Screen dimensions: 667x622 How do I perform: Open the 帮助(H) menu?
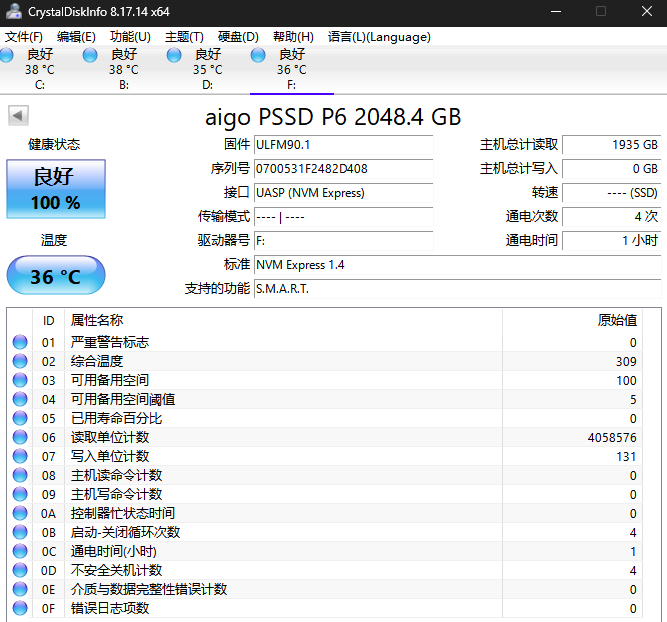pos(293,37)
